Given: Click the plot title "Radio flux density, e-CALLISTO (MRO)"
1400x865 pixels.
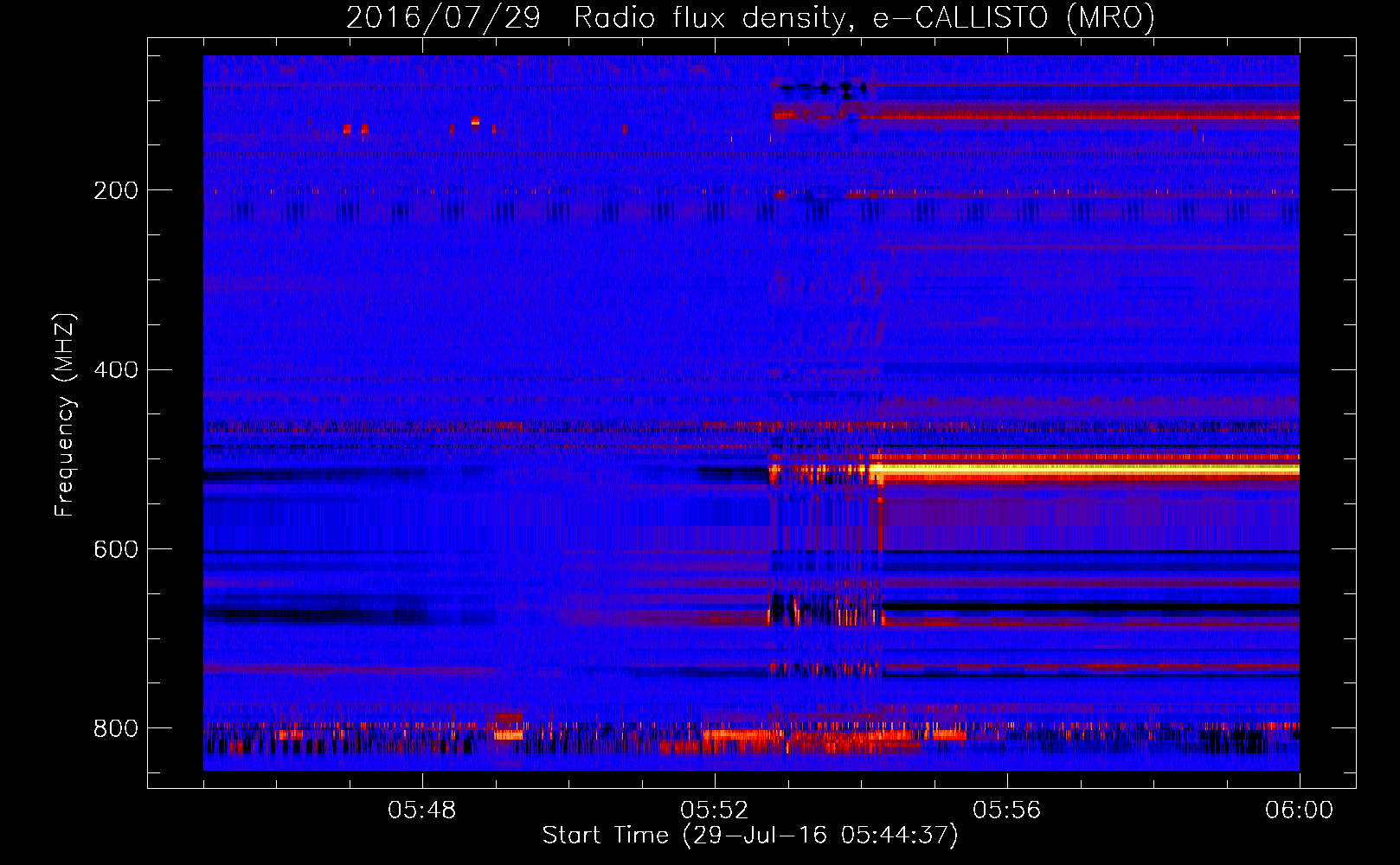Looking at the screenshot, I should [x=864, y=17].
